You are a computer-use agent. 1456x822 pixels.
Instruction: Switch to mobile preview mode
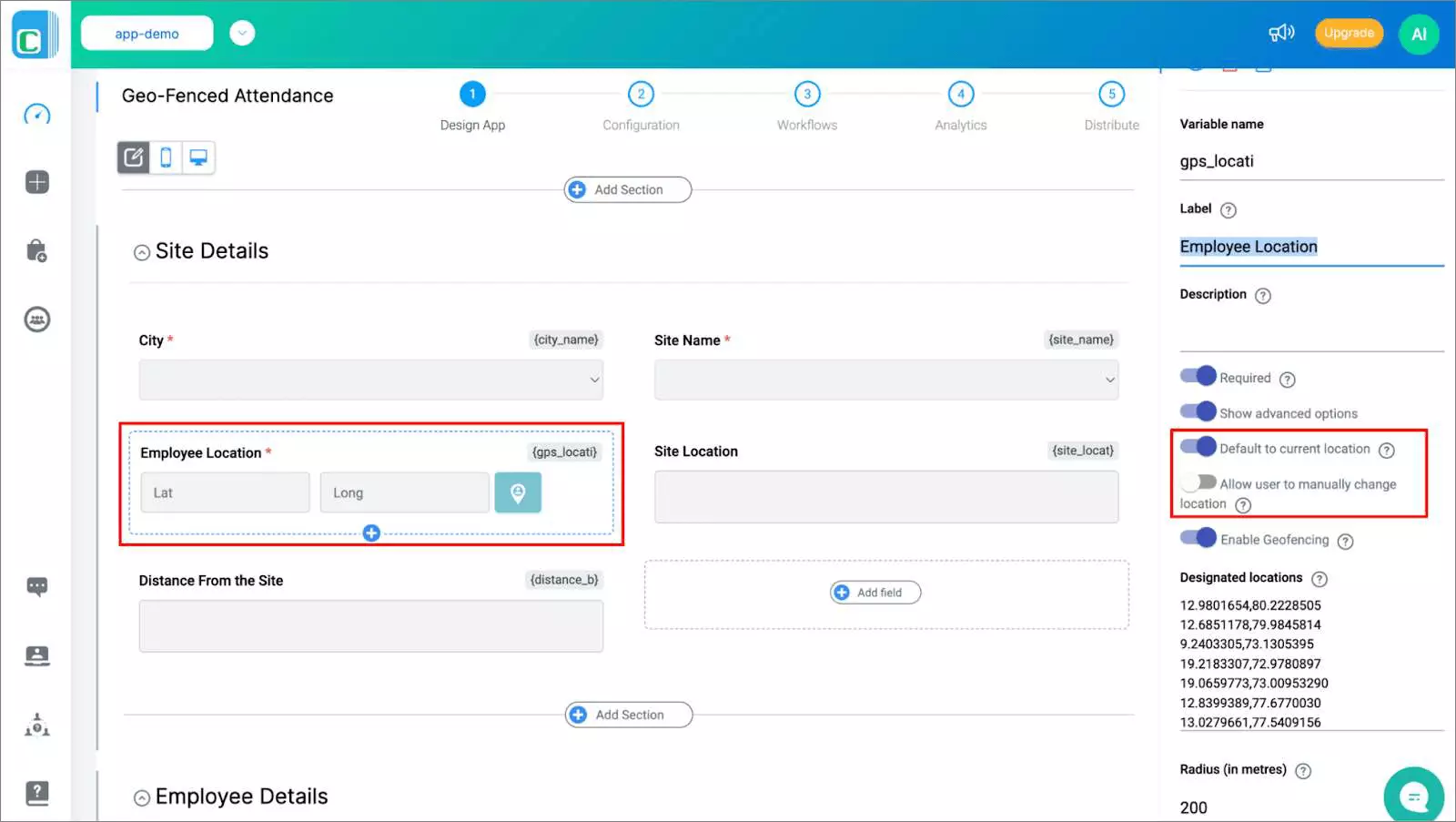(167, 157)
